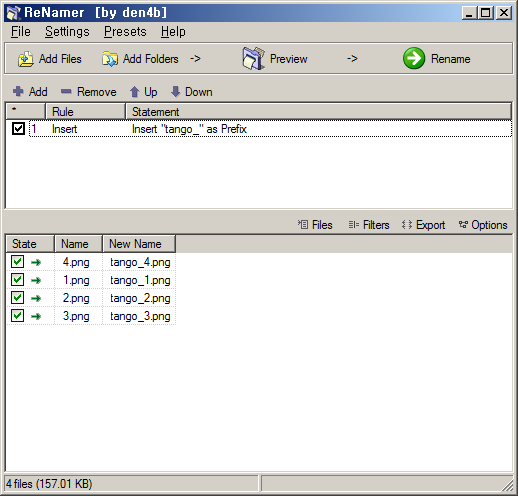Move rule up with arrow icon

[135, 92]
